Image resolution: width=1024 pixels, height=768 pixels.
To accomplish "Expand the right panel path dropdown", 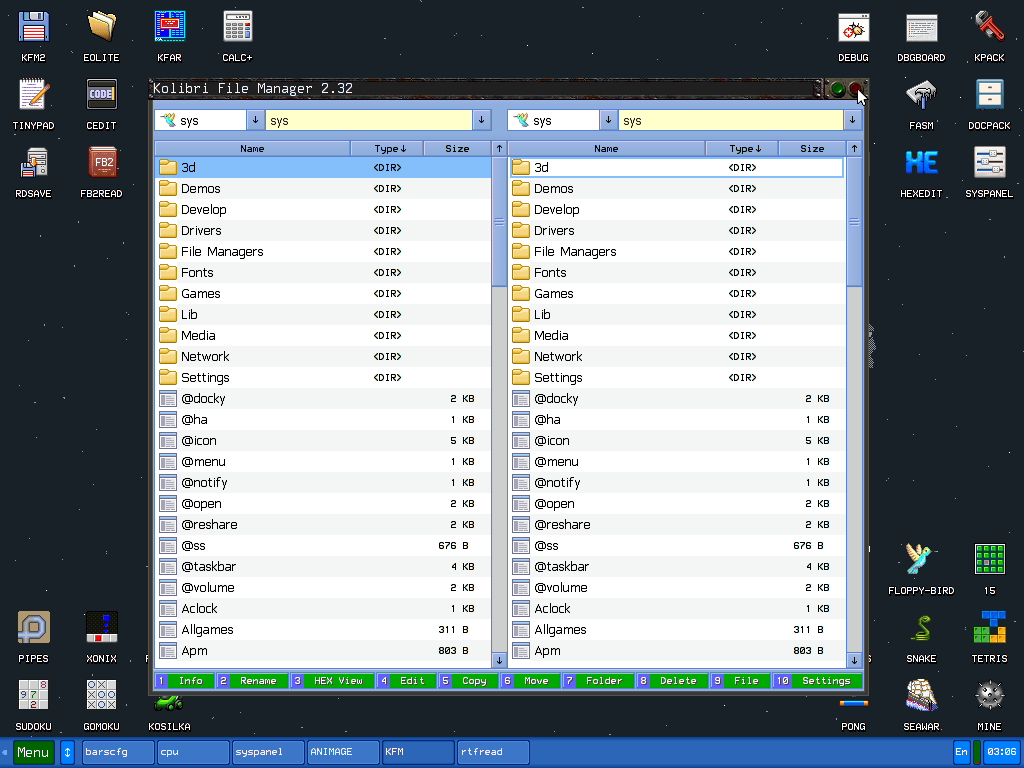I will coord(852,119).
